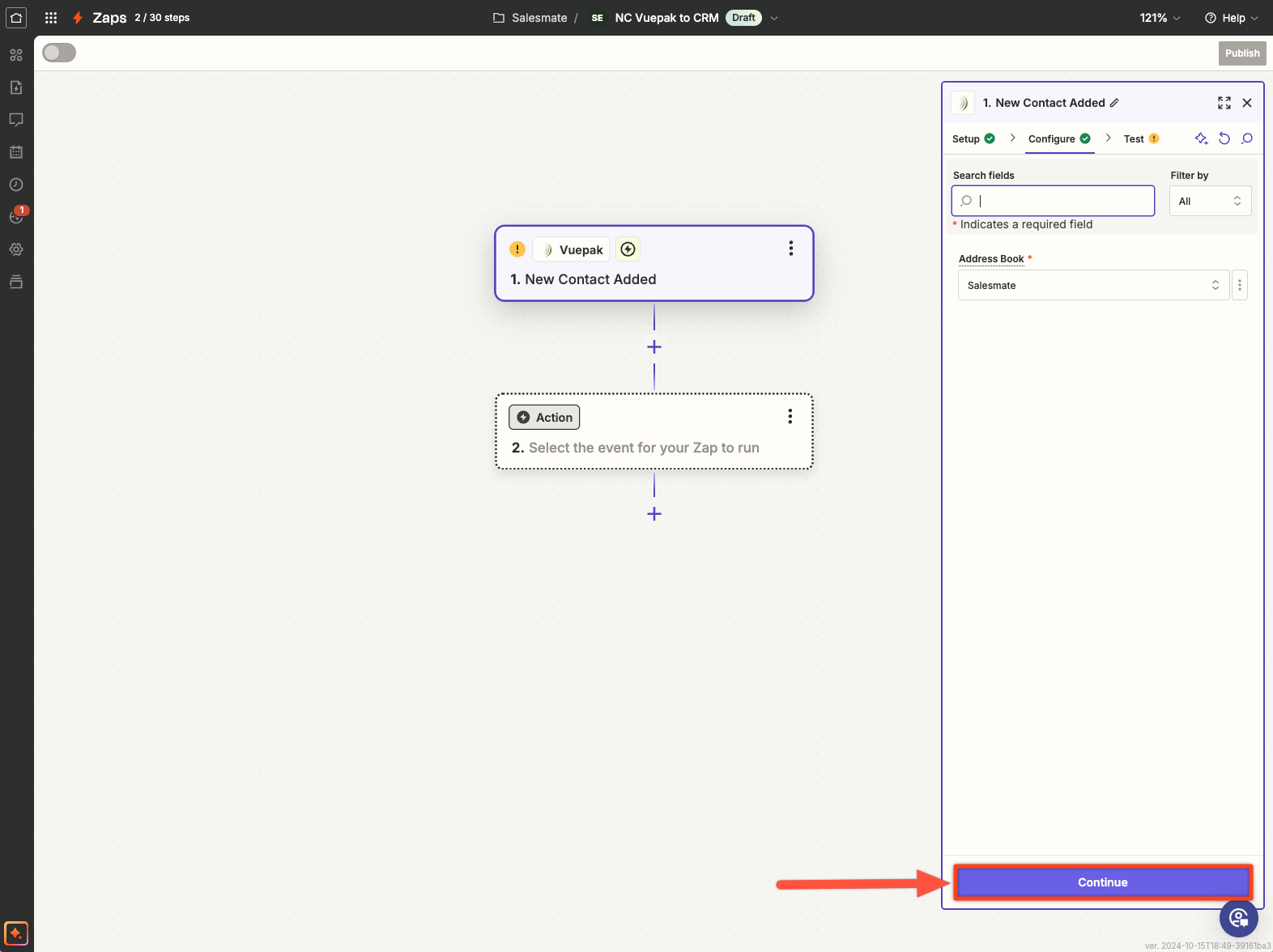1273x952 pixels.
Task: Click plus icon between trigger and action
Action: [654, 347]
